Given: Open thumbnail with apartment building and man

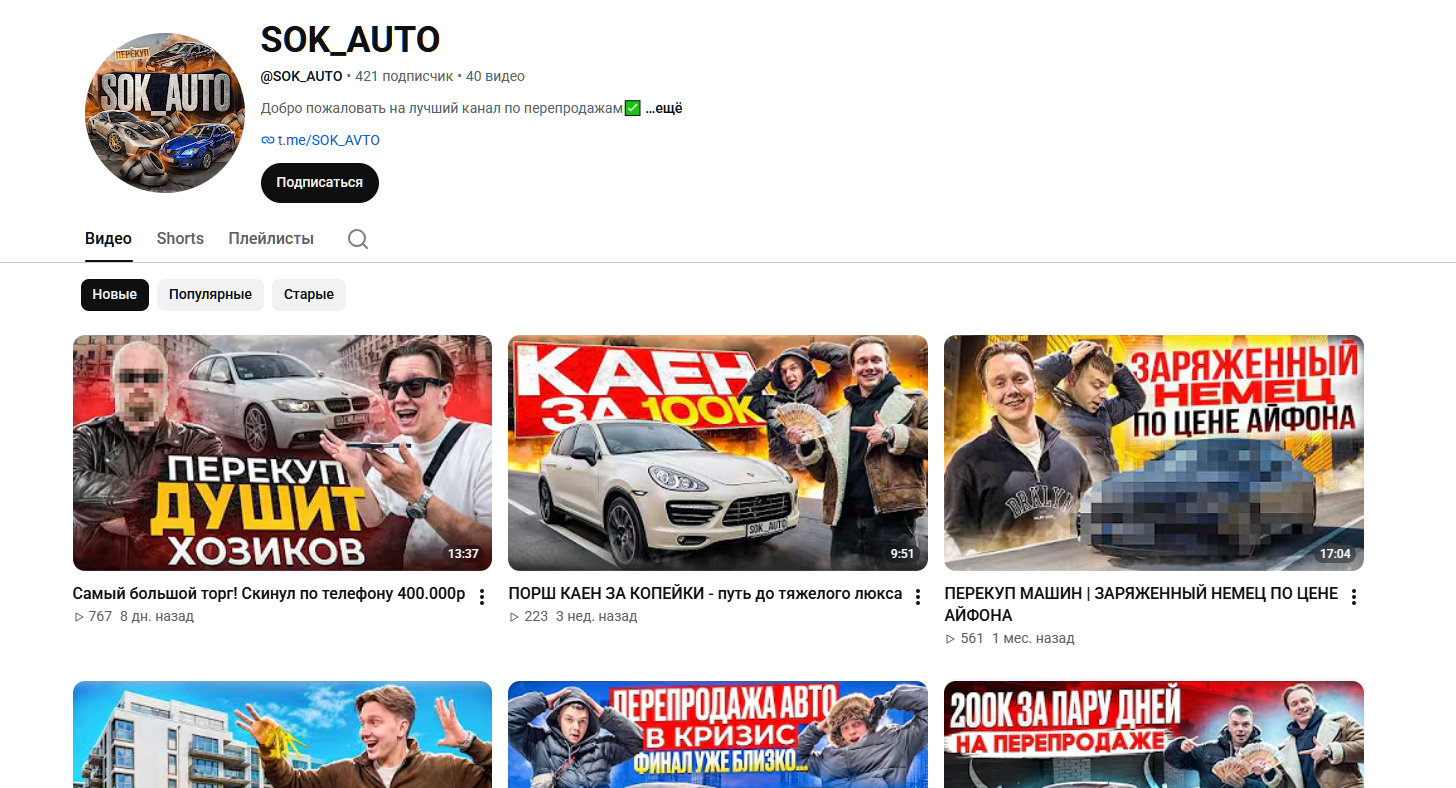Looking at the screenshot, I should [x=282, y=734].
